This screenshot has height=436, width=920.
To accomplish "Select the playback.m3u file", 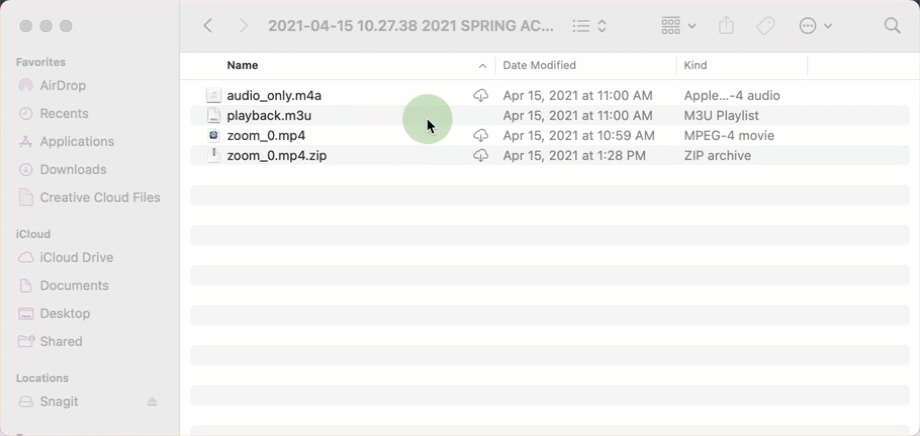I will tap(269, 116).
